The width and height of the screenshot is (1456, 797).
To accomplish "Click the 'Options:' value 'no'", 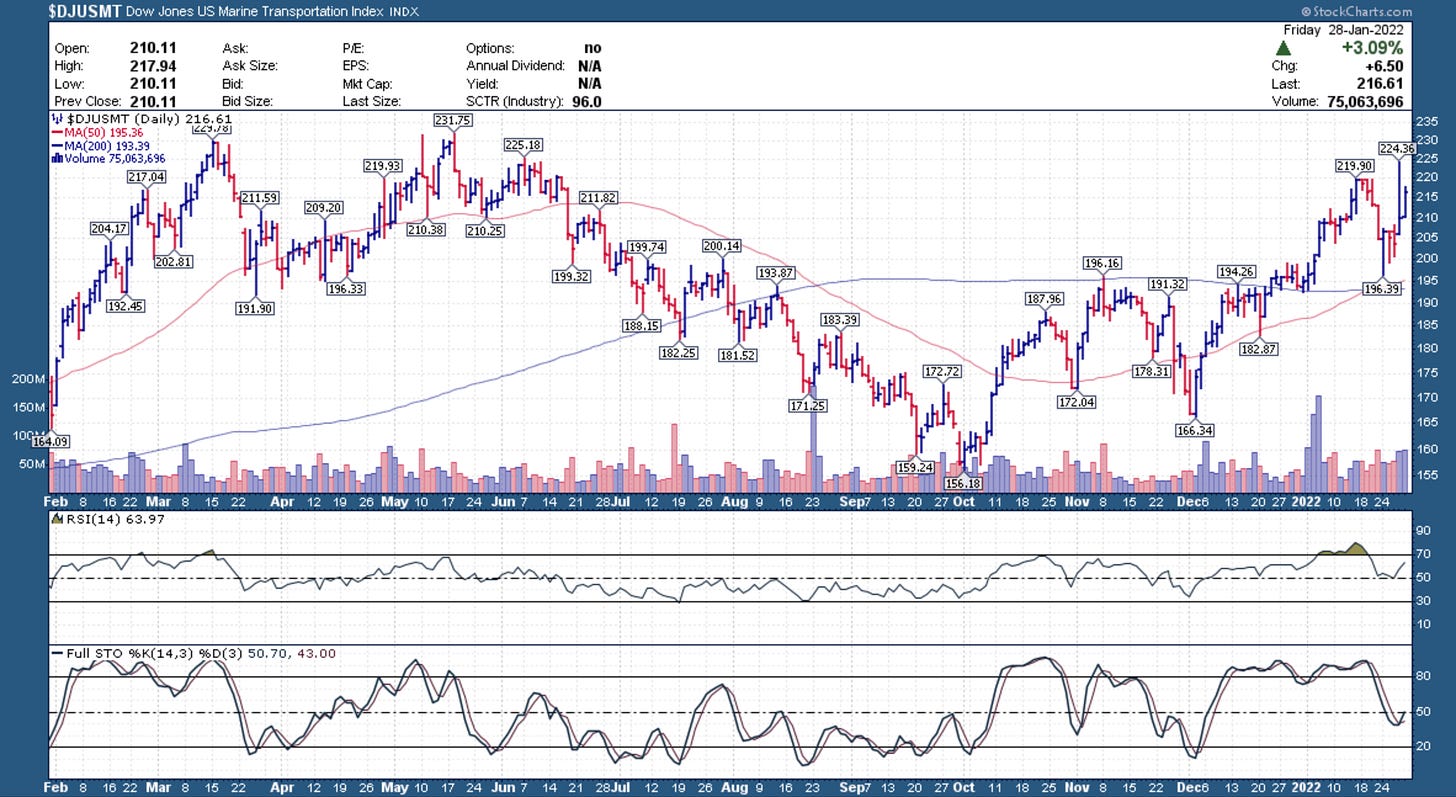I will point(592,48).
